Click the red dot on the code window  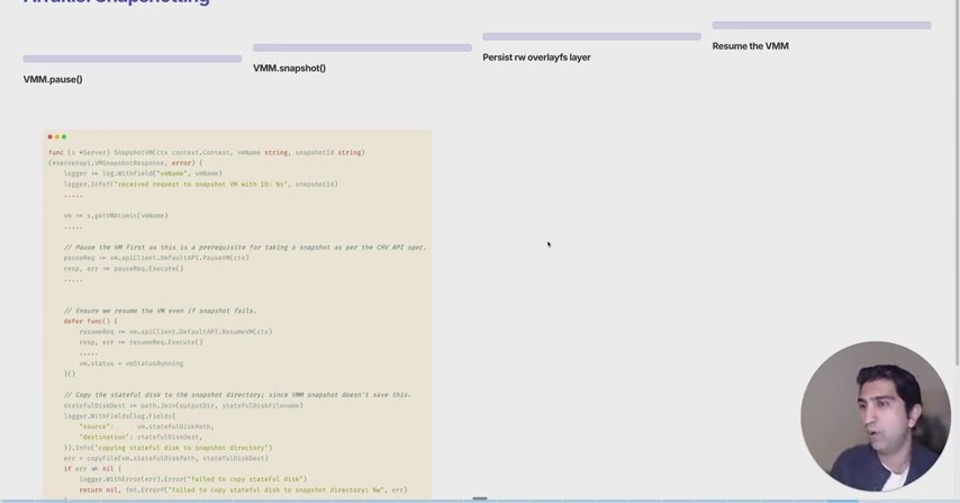tap(50, 137)
